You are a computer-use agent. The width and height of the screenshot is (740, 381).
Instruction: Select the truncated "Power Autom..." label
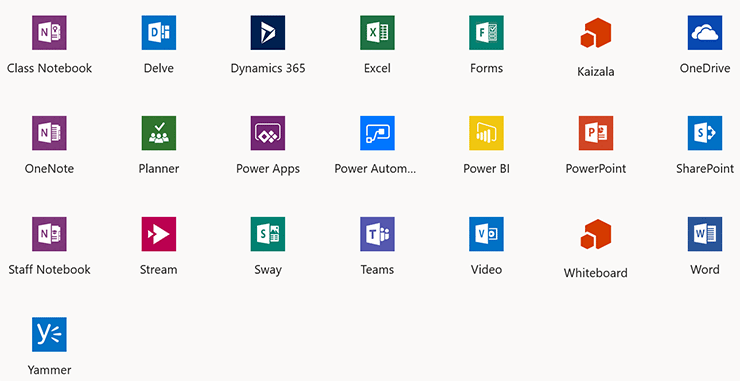coord(375,169)
